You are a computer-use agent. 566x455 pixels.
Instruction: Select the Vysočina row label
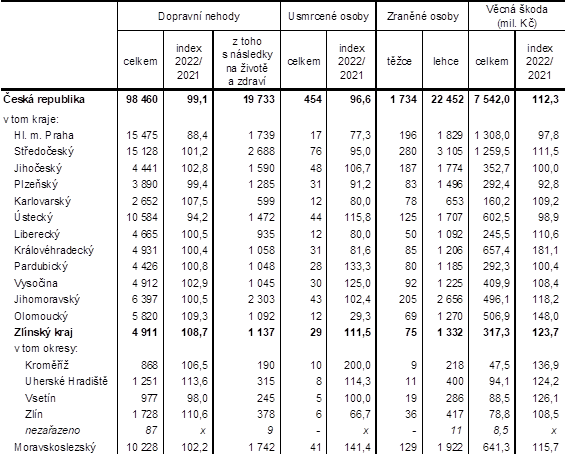click(x=36, y=283)
